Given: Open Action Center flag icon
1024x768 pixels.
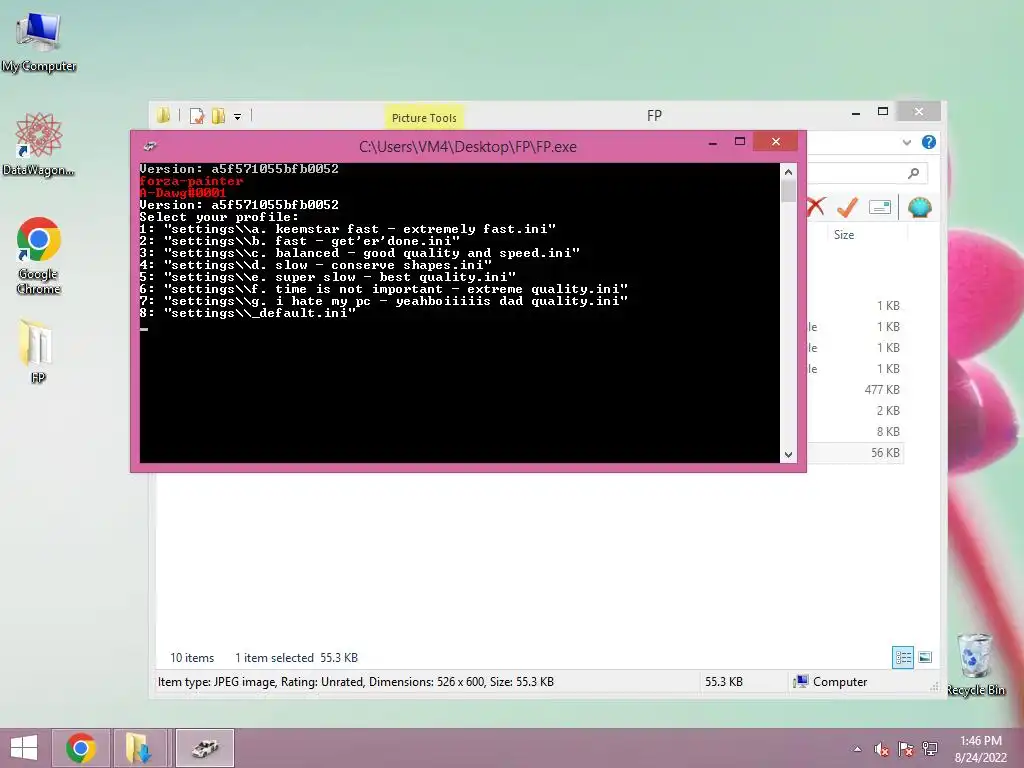Looking at the screenshot, I should pos(906,749).
